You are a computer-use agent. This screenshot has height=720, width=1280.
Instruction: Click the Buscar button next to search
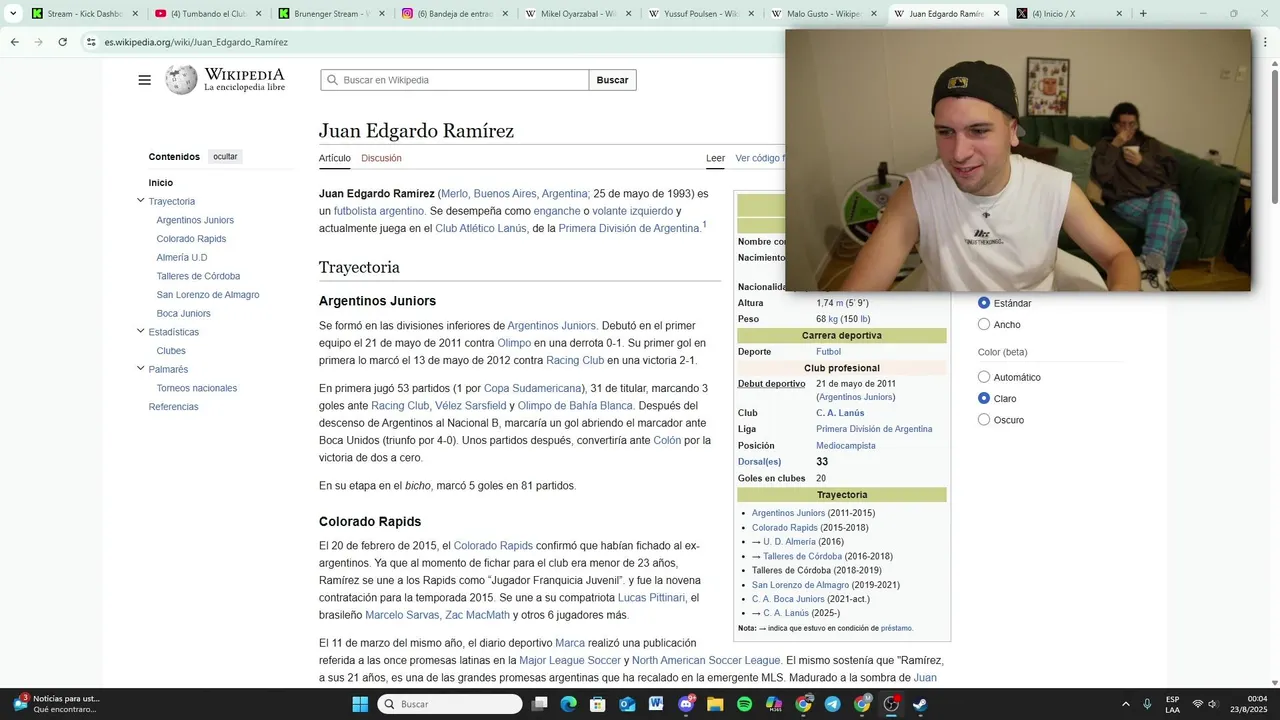point(612,80)
